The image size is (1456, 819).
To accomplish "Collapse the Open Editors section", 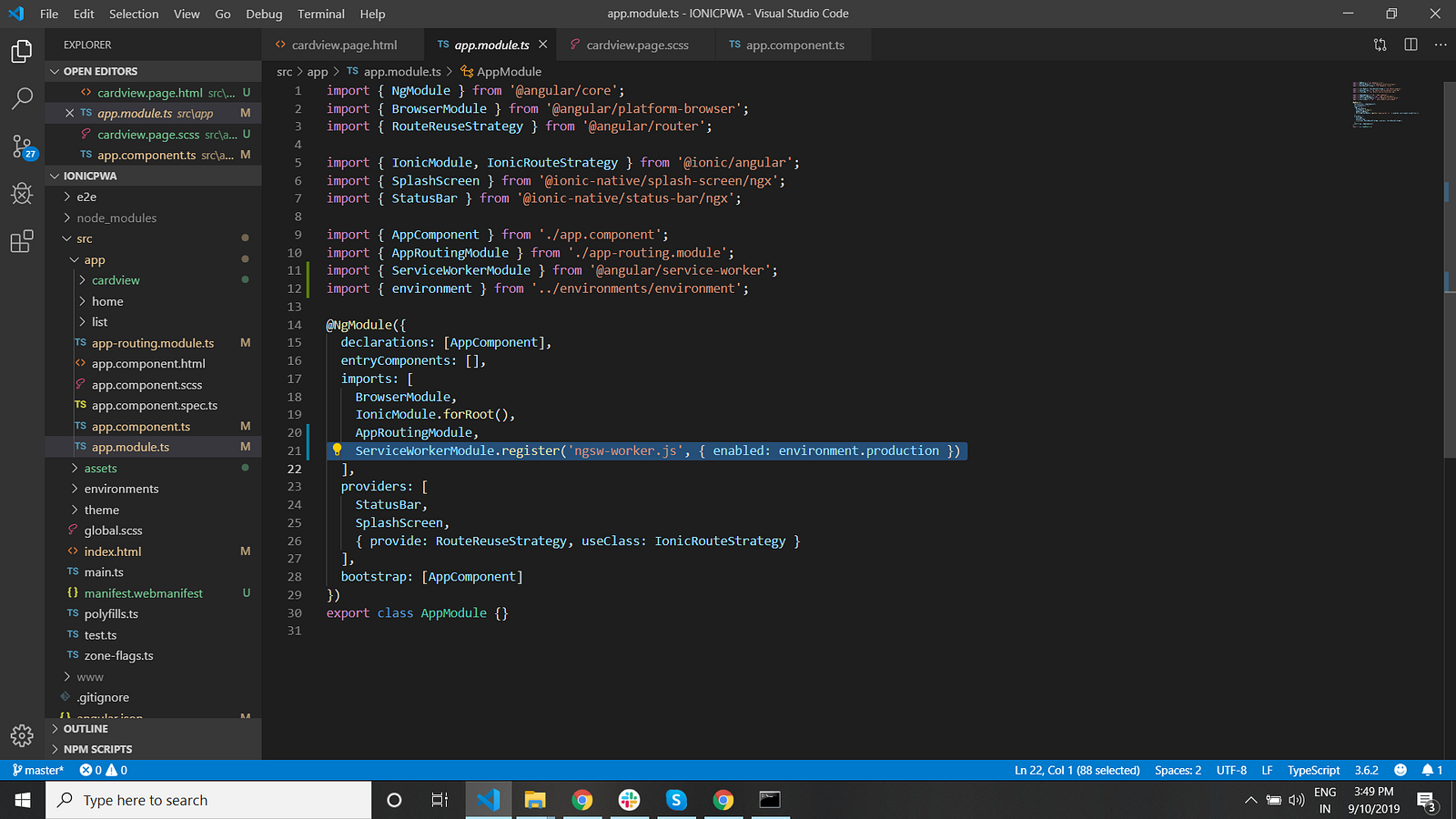I will (153, 71).
